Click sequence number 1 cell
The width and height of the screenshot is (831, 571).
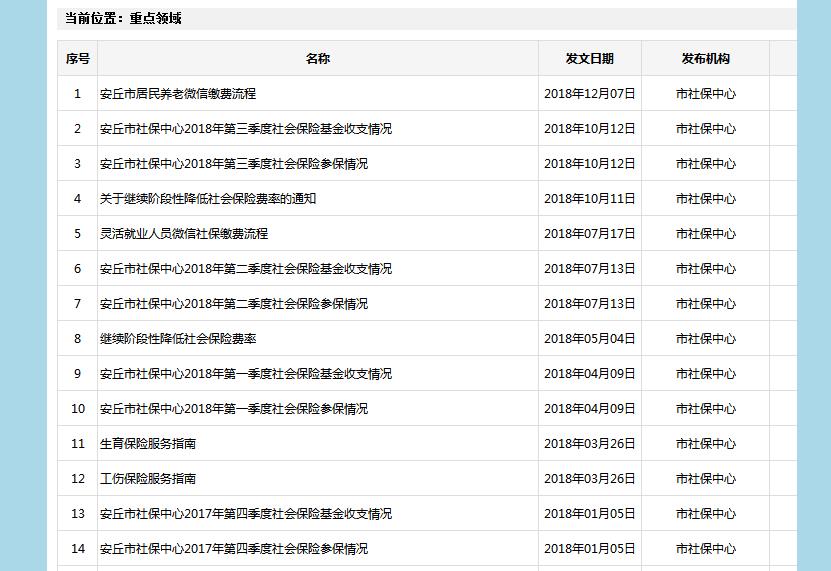click(x=77, y=94)
